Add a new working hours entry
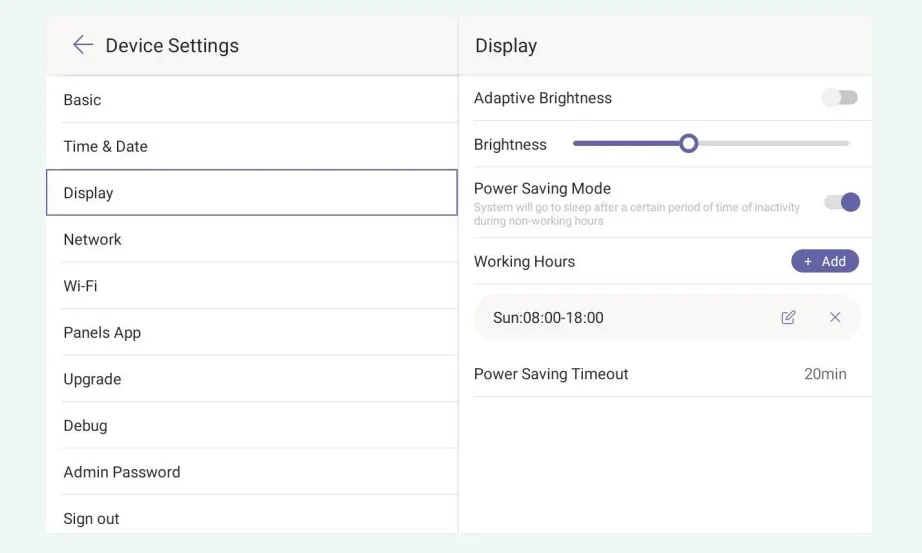 824,261
